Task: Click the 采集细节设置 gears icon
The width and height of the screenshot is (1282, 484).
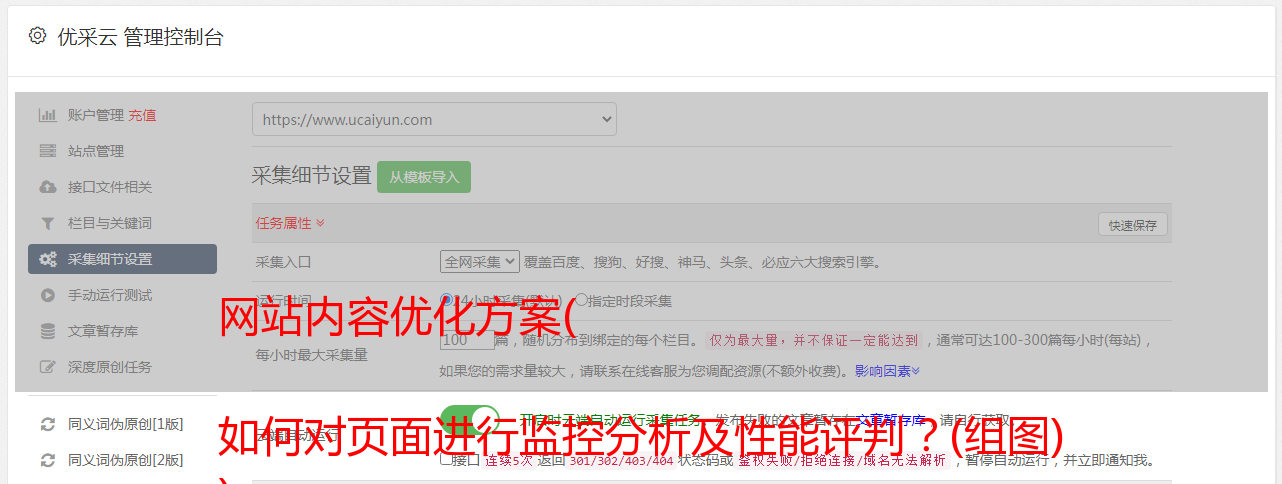Action: point(47,259)
